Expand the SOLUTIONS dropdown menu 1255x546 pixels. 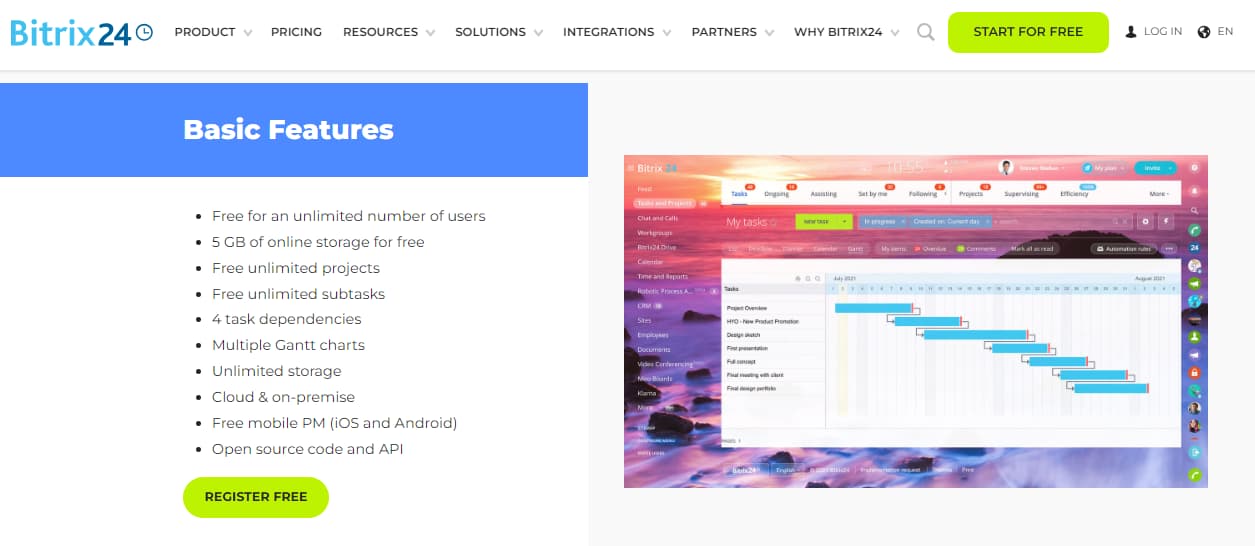tap(499, 32)
